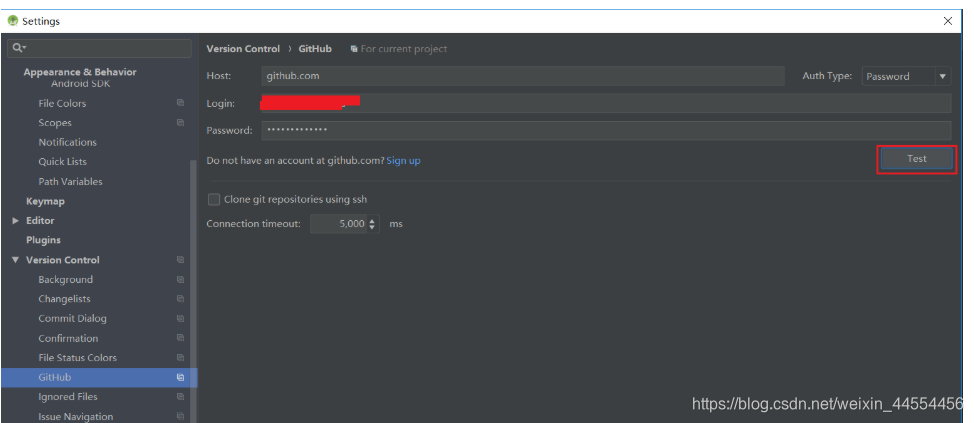Click project-level icon beside Scopes
974x423 pixels.
[x=180, y=122]
